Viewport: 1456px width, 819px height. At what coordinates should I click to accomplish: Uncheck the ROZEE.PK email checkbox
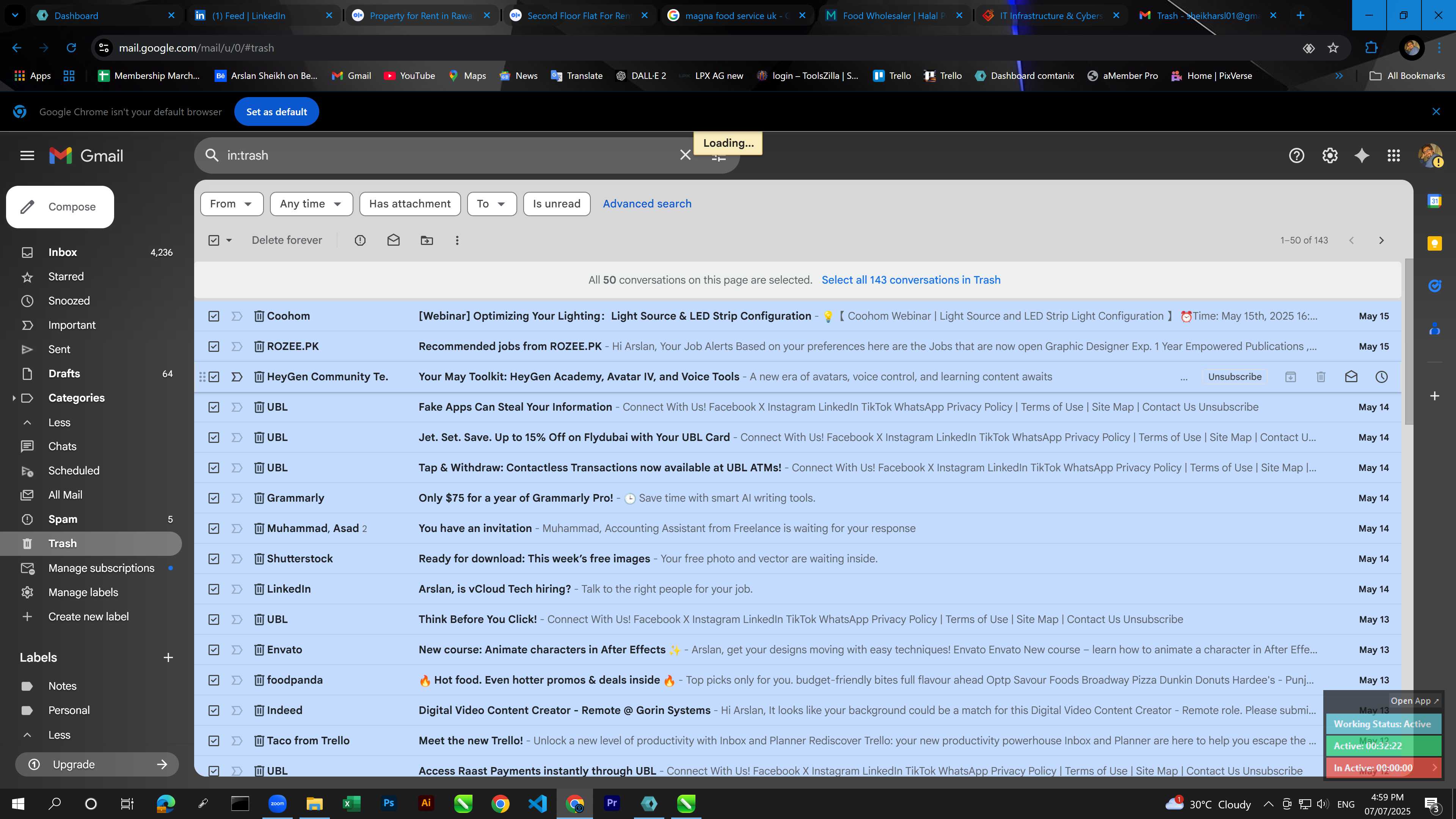pos(213,347)
